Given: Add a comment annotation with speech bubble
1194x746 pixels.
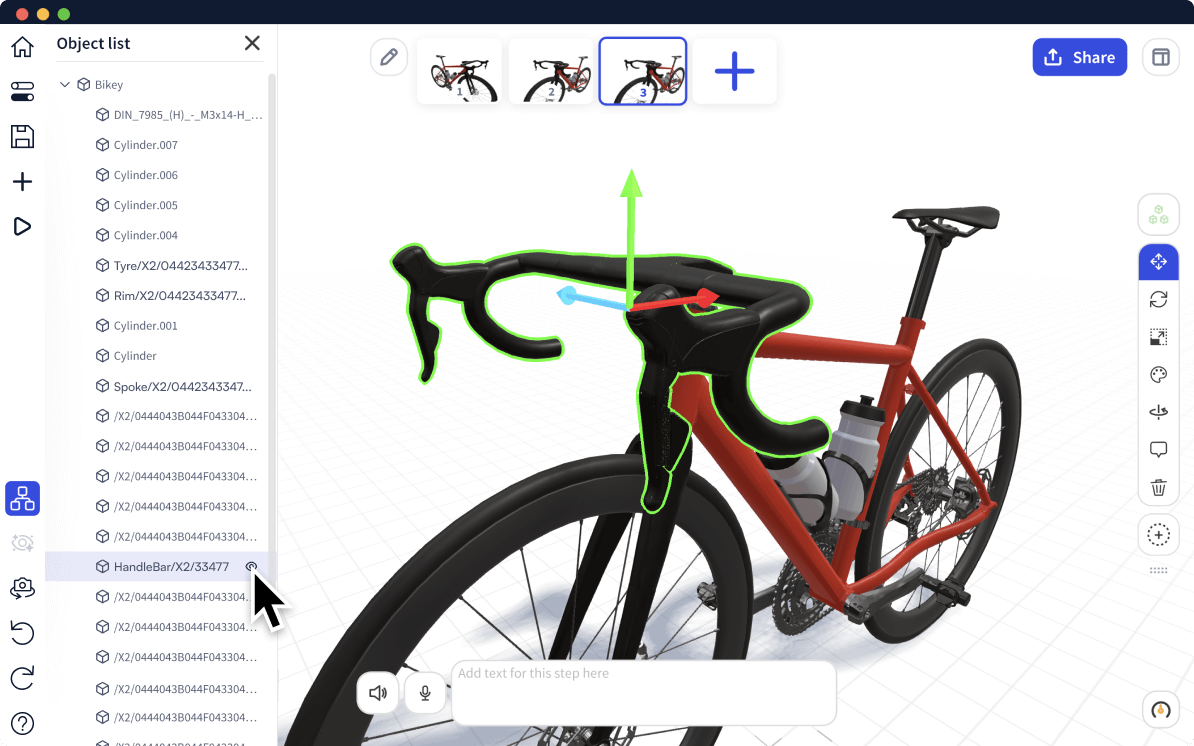Looking at the screenshot, I should [x=1158, y=450].
